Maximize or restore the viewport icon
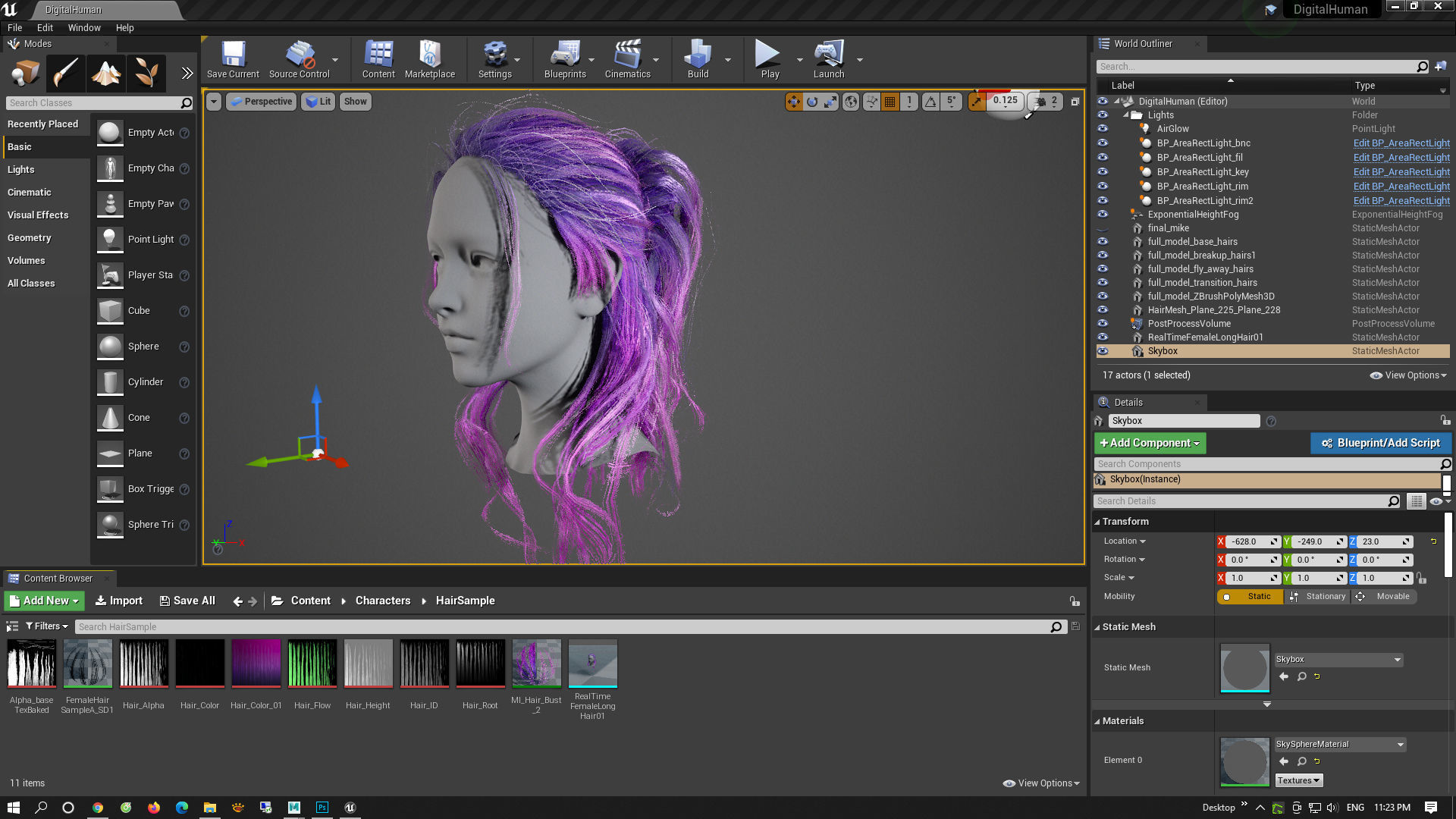Viewport: 1456px width, 819px height. tap(1075, 102)
